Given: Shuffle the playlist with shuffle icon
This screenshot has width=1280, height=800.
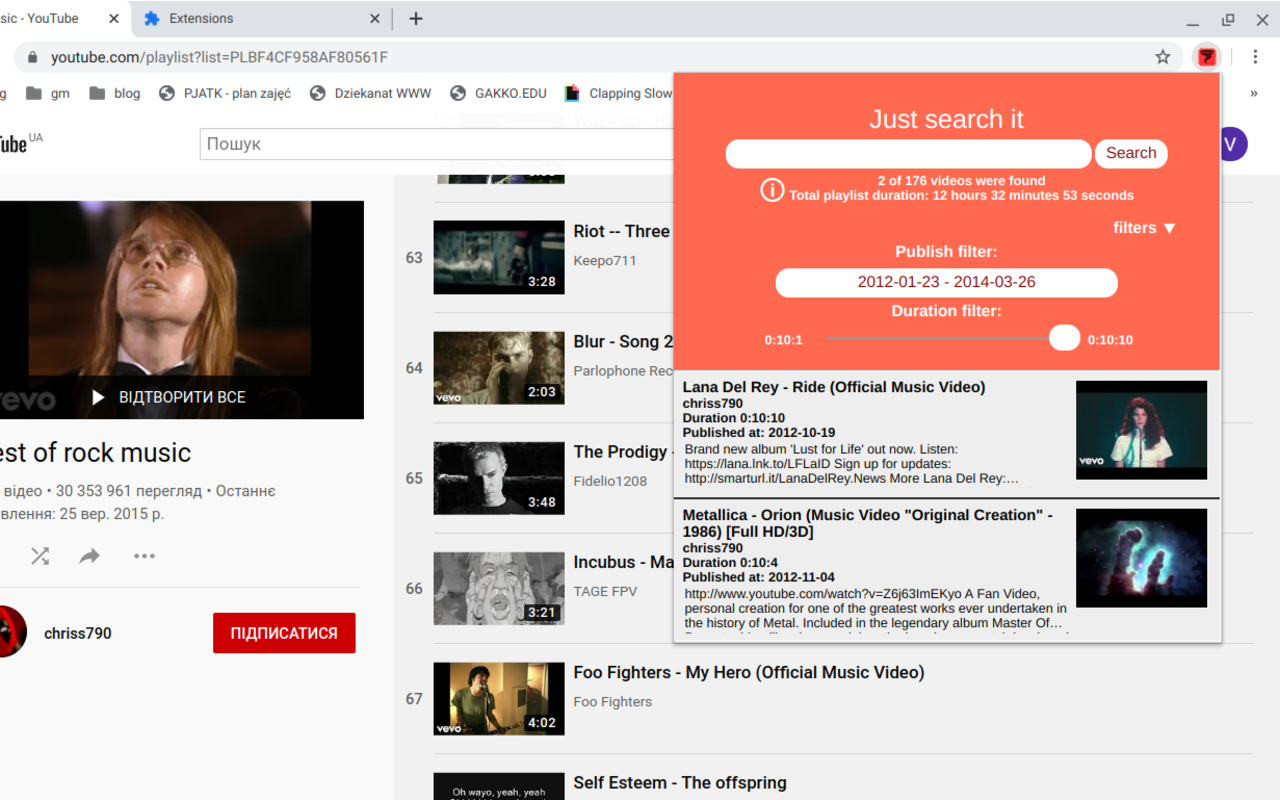Looking at the screenshot, I should (40, 556).
